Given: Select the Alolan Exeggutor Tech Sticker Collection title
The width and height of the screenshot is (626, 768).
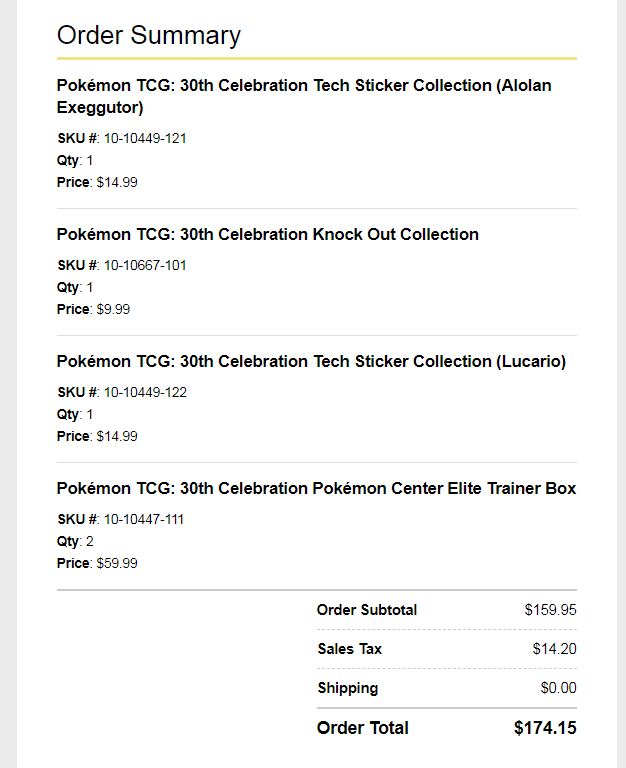Looking at the screenshot, I should pos(304,96).
